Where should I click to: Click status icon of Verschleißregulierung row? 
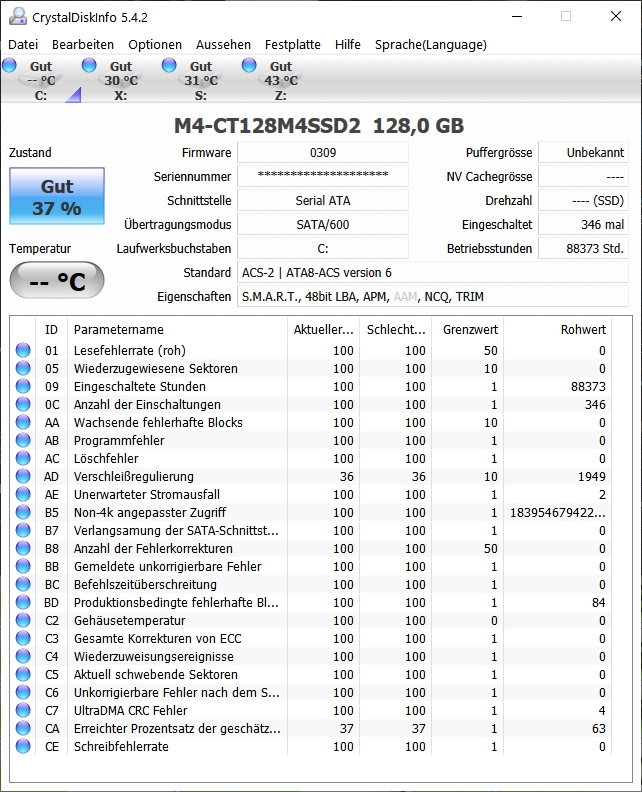(23, 476)
